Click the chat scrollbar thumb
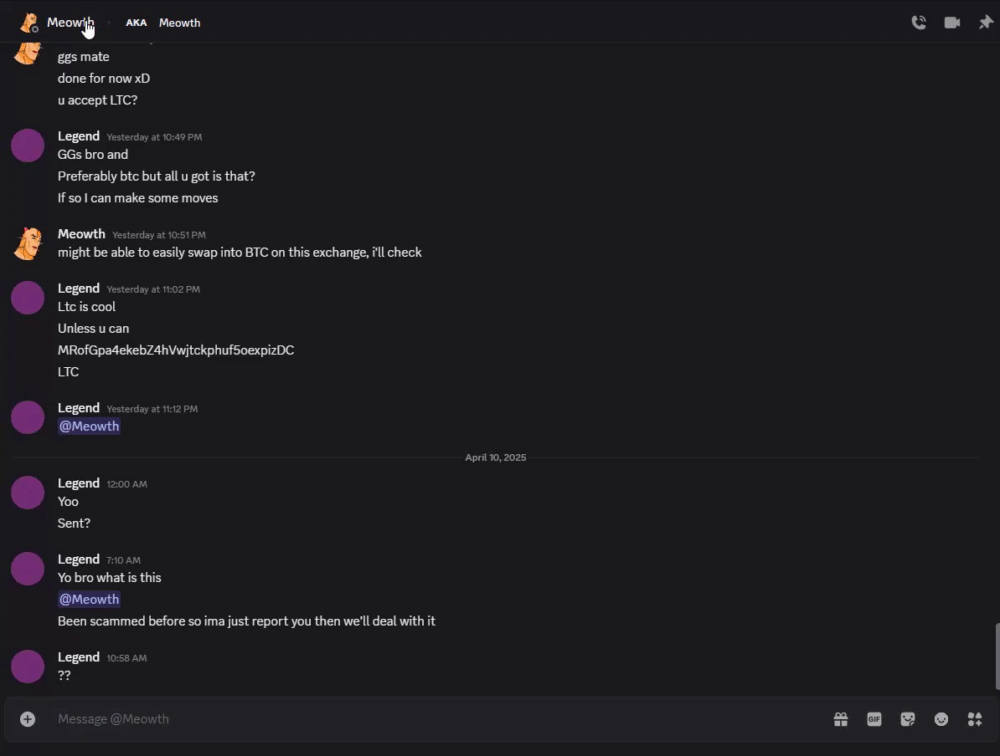This screenshot has height=756, width=1000. (x=996, y=656)
